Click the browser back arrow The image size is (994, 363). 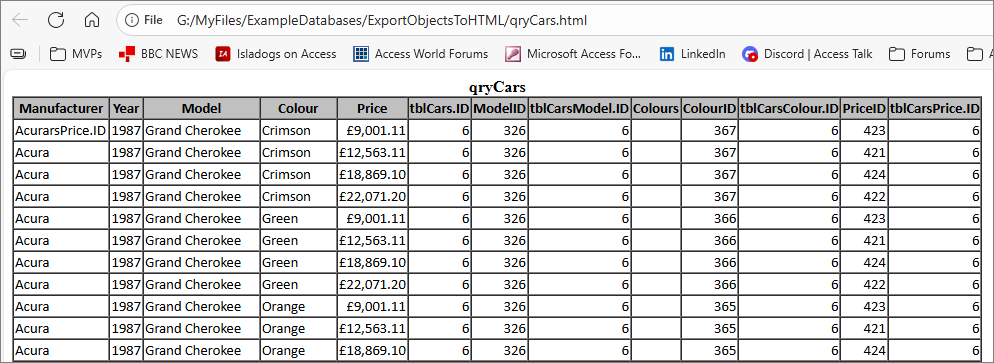[20, 20]
